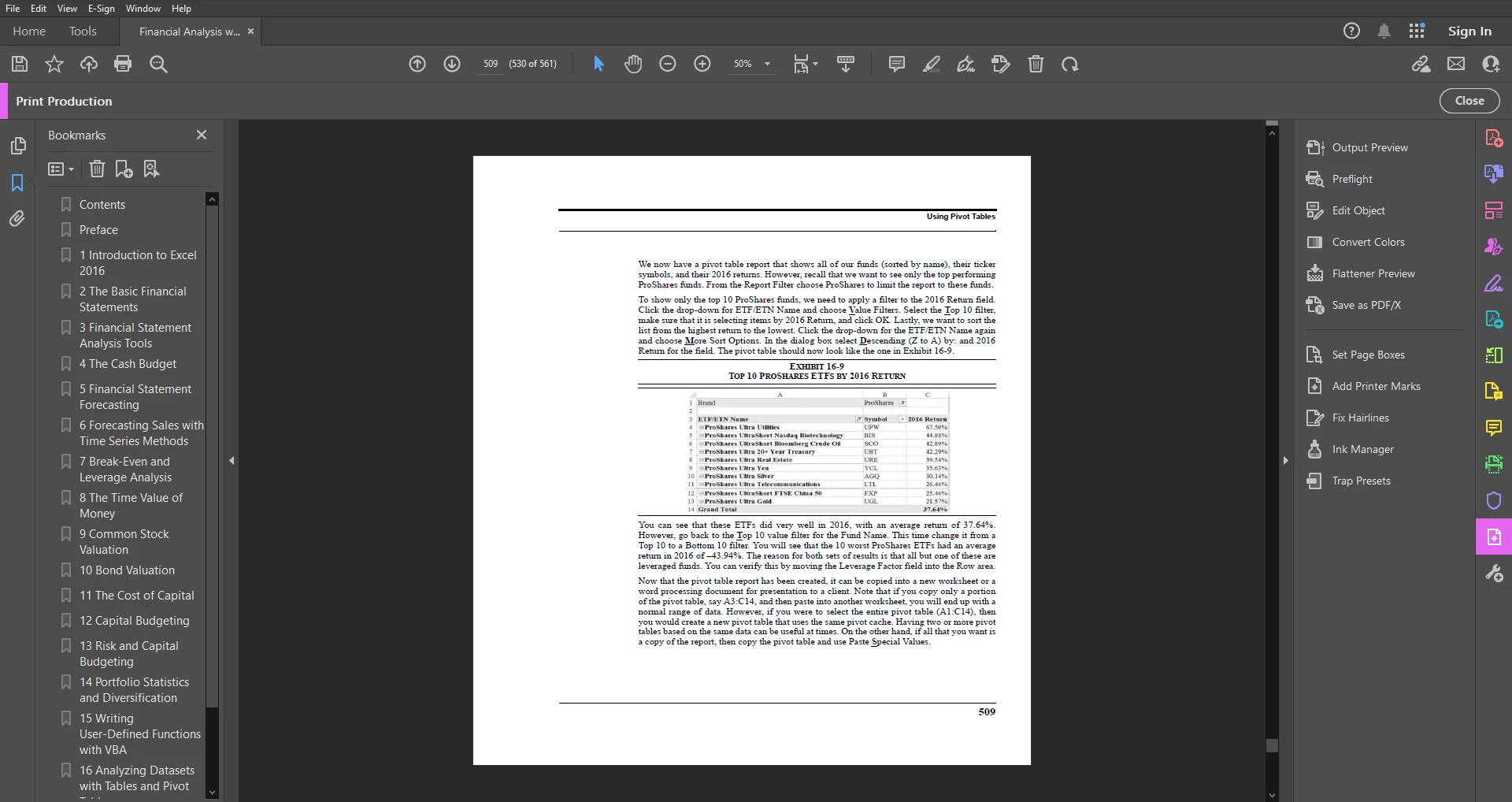Rotate the page clockwise

(x=1069, y=64)
